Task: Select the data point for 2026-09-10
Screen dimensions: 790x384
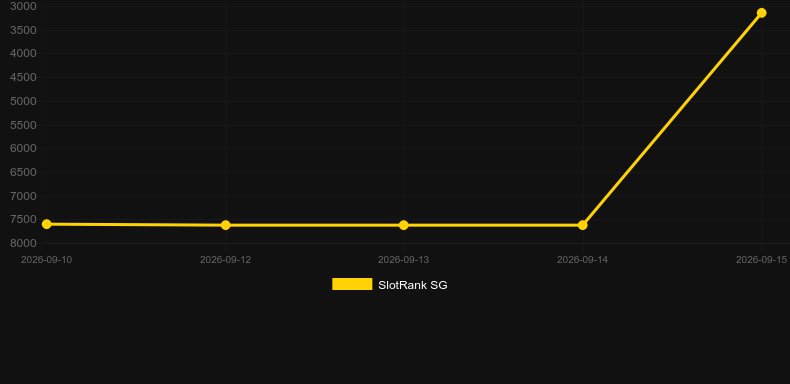Action: click(46, 224)
